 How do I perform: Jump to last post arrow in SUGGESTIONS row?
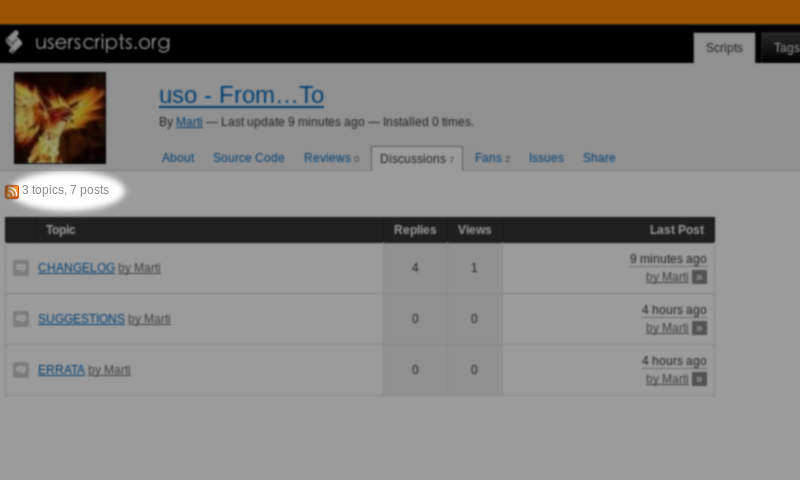[699, 328]
